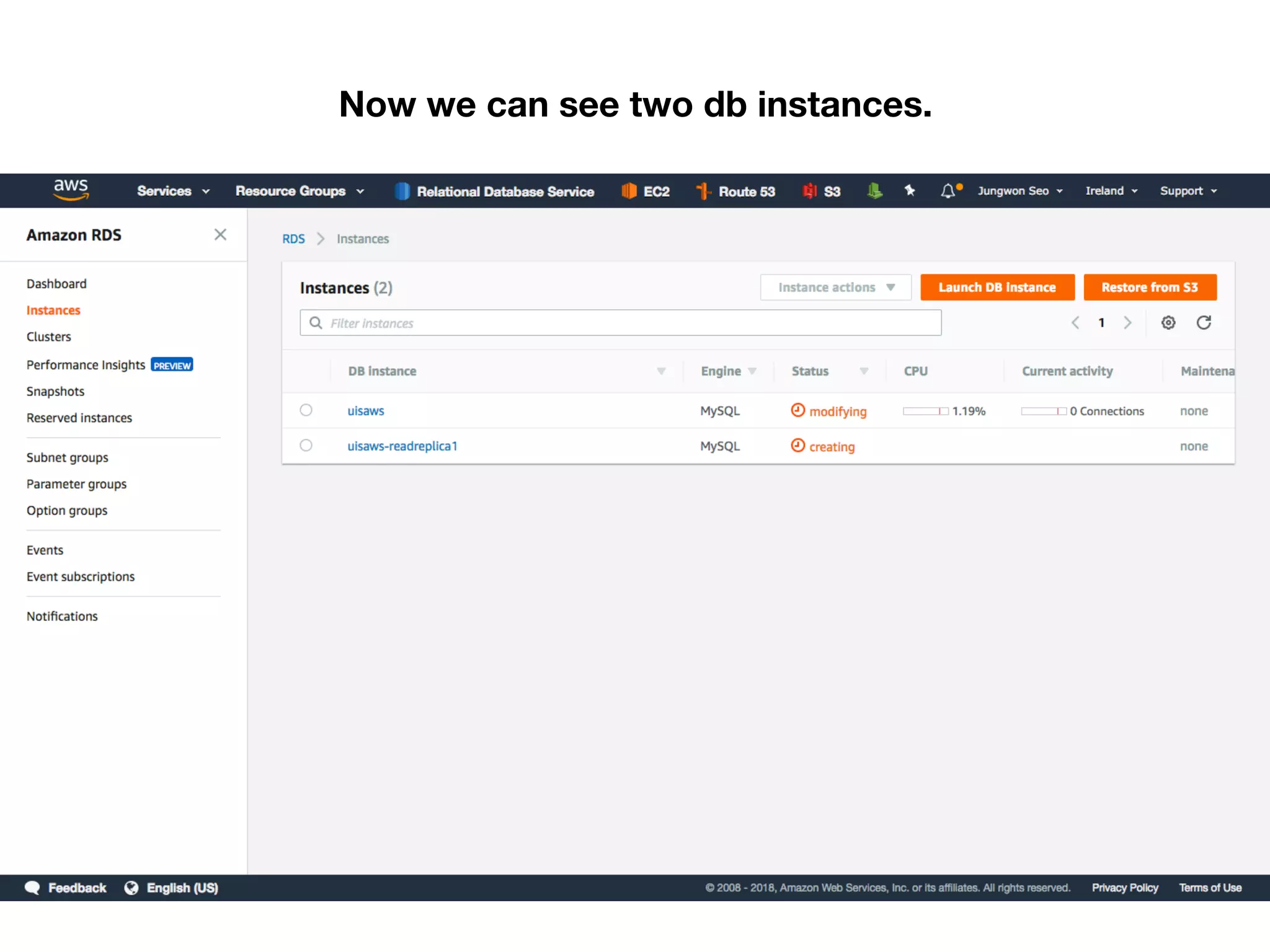
Task: Click the creating status clock icon
Action: point(798,446)
